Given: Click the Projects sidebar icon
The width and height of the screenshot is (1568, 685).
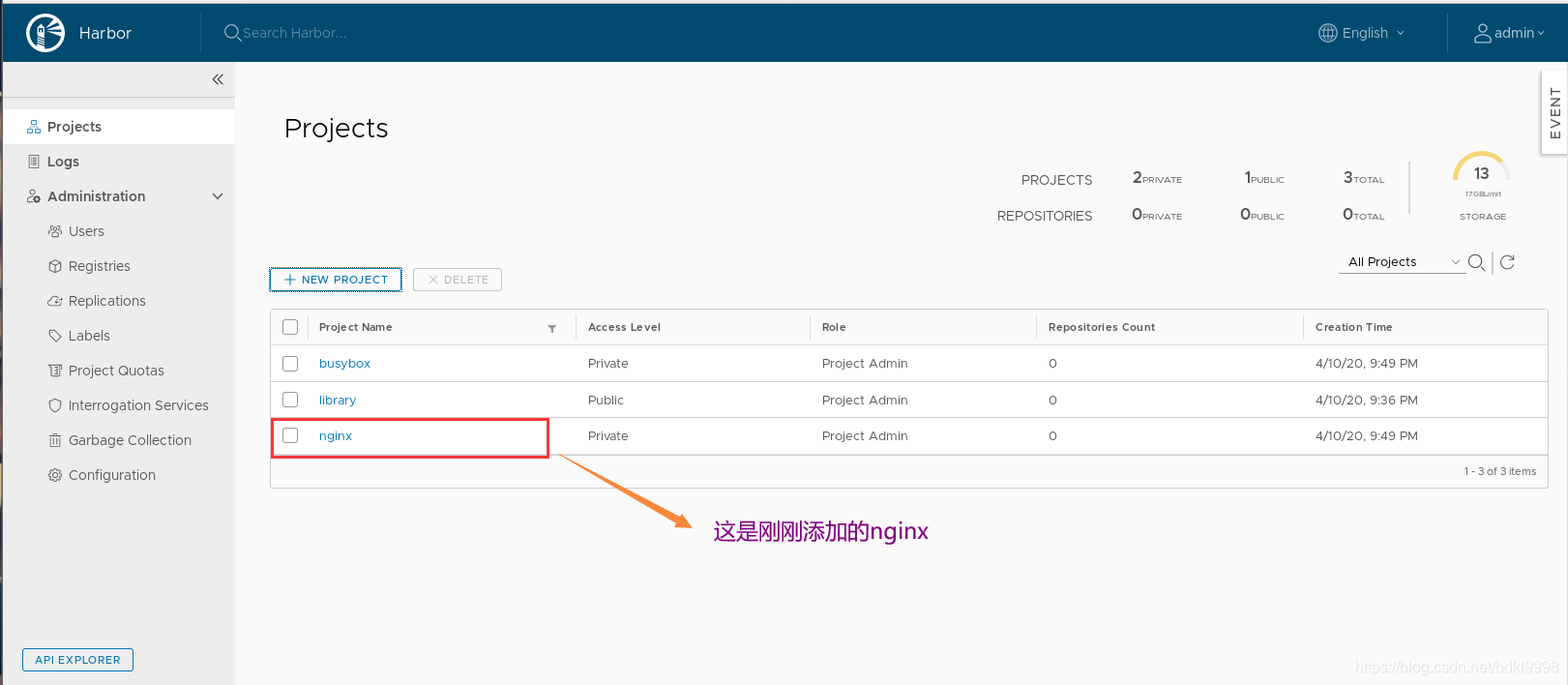Looking at the screenshot, I should [x=34, y=127].
